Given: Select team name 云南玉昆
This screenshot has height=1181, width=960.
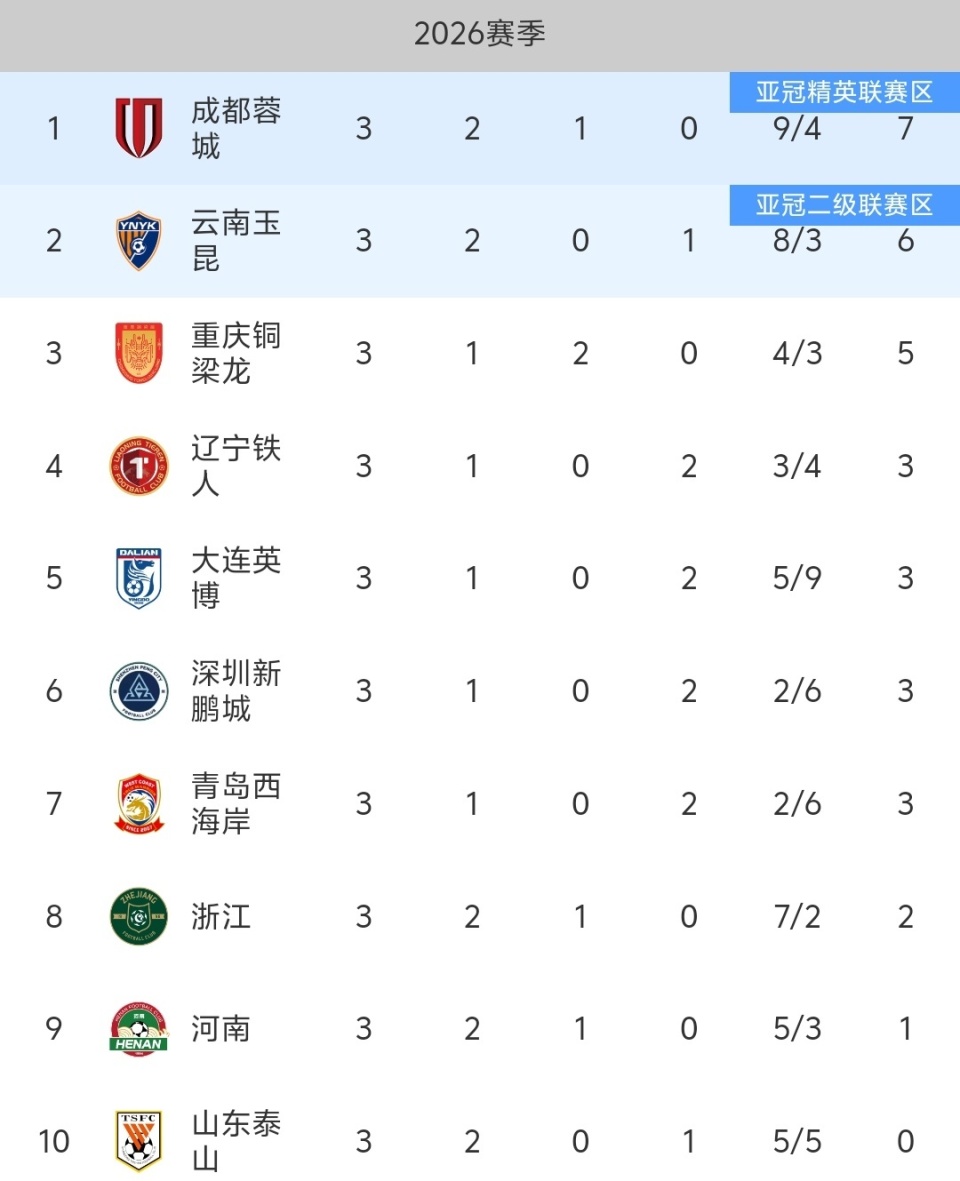Looking at the screenshot, I should pos(236,241).
